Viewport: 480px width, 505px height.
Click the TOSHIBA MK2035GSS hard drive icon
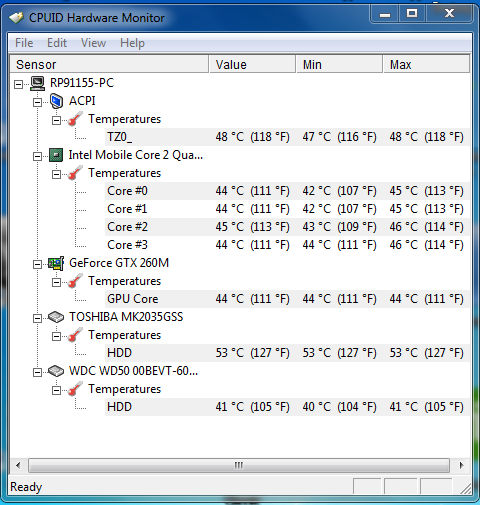point(56,317)
